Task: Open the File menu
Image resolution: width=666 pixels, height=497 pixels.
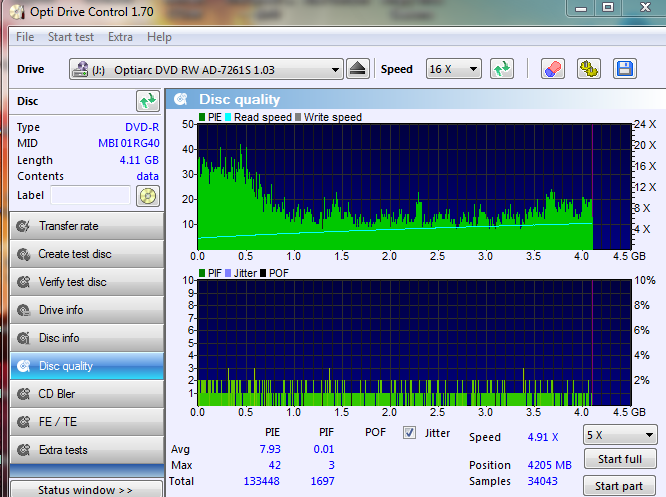Action: coord(25,37)
